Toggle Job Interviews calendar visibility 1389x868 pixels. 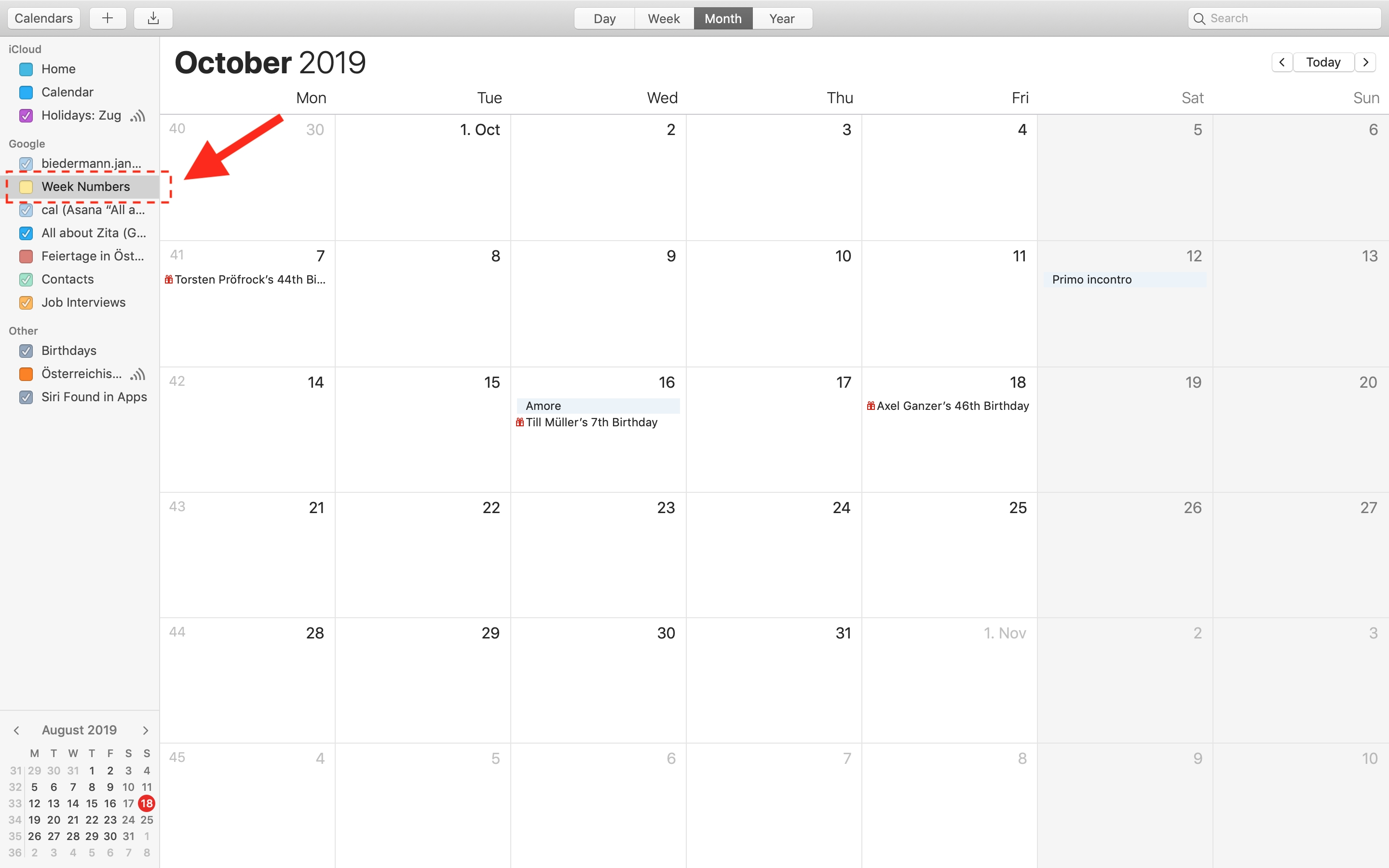(x=26, y=302)
